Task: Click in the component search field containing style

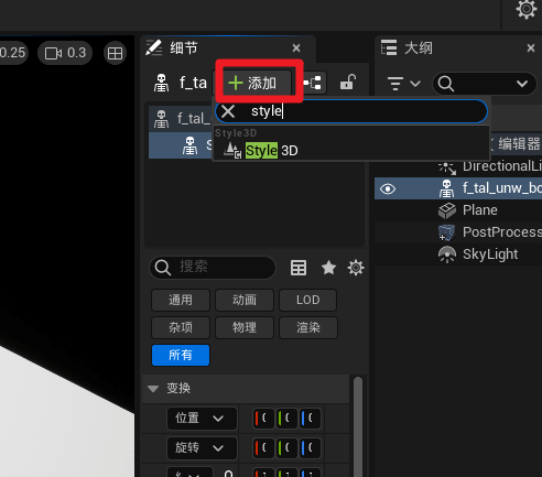Action: pyautogui.click(x=351, y=112)
